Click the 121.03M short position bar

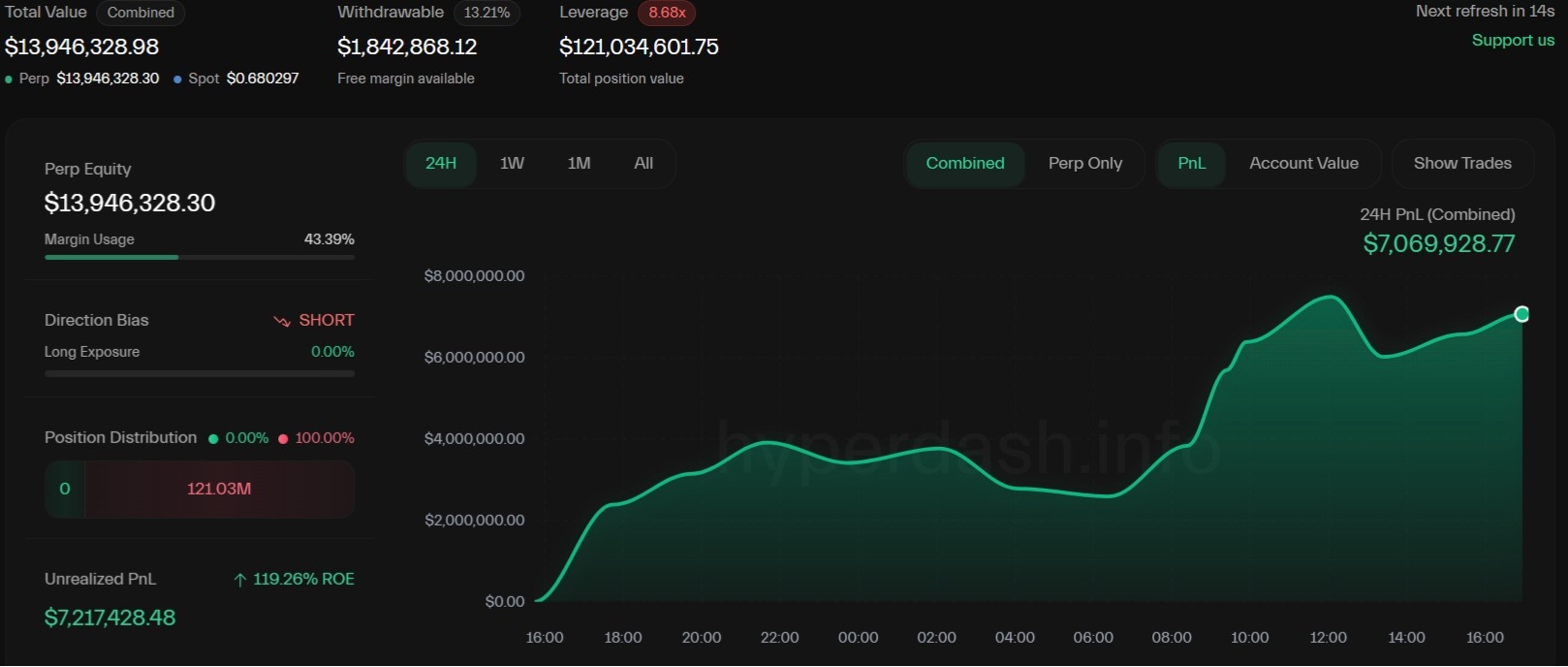(x=219, y=490)
